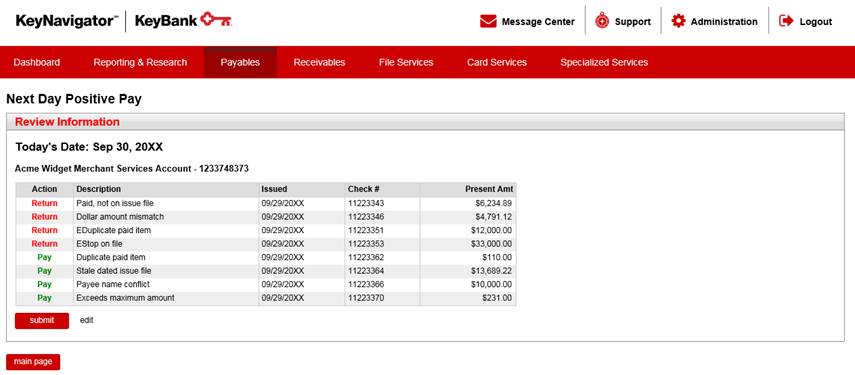The width and height of the screenshot is (855, 375).
Task: Click the amount $10,000.00
Action: tap(491, 285)
